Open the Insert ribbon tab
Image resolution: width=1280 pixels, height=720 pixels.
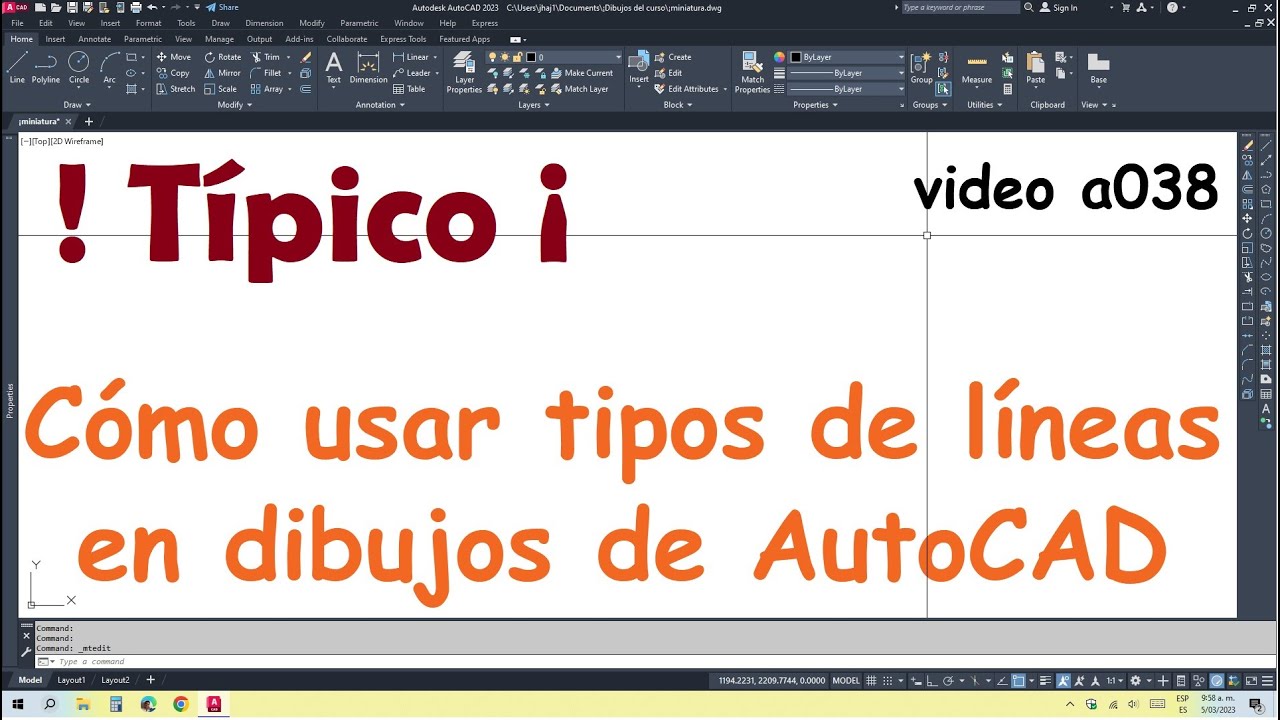click(55, 39)
